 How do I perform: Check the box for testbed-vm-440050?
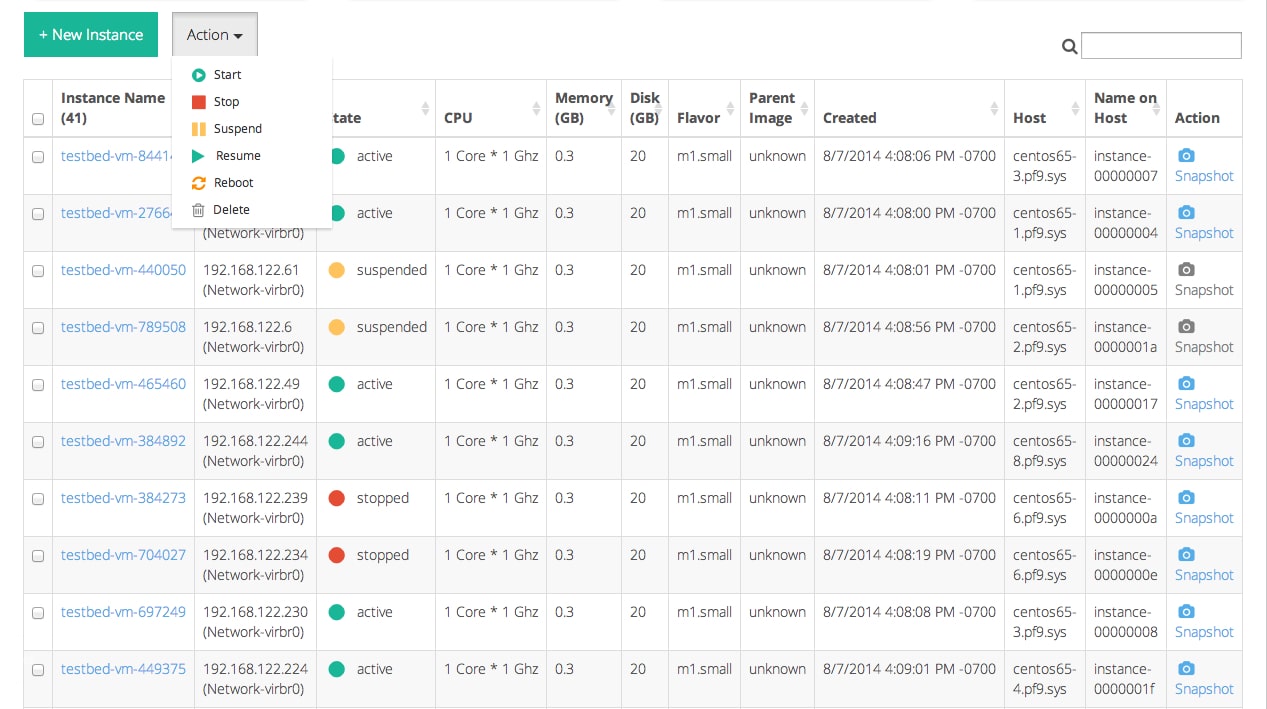pos(38,271)
